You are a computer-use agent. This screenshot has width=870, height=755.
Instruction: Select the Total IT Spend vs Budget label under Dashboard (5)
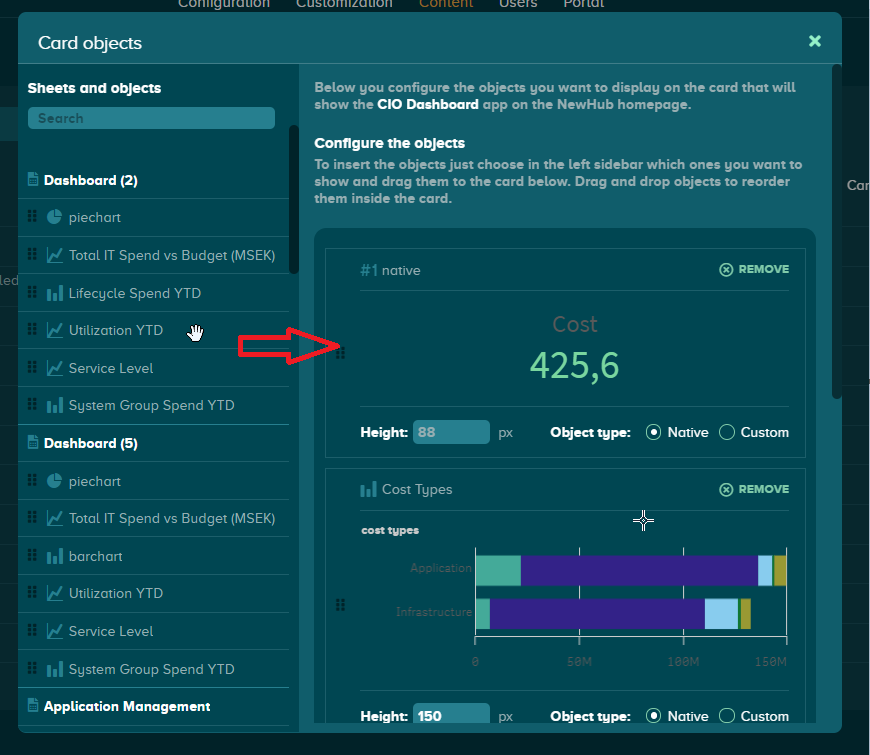point(172,518)
